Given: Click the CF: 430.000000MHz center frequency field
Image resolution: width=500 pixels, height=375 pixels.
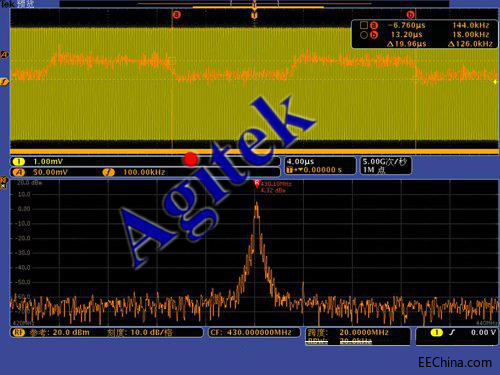Looking at the screenshot, I should [251, 332].
